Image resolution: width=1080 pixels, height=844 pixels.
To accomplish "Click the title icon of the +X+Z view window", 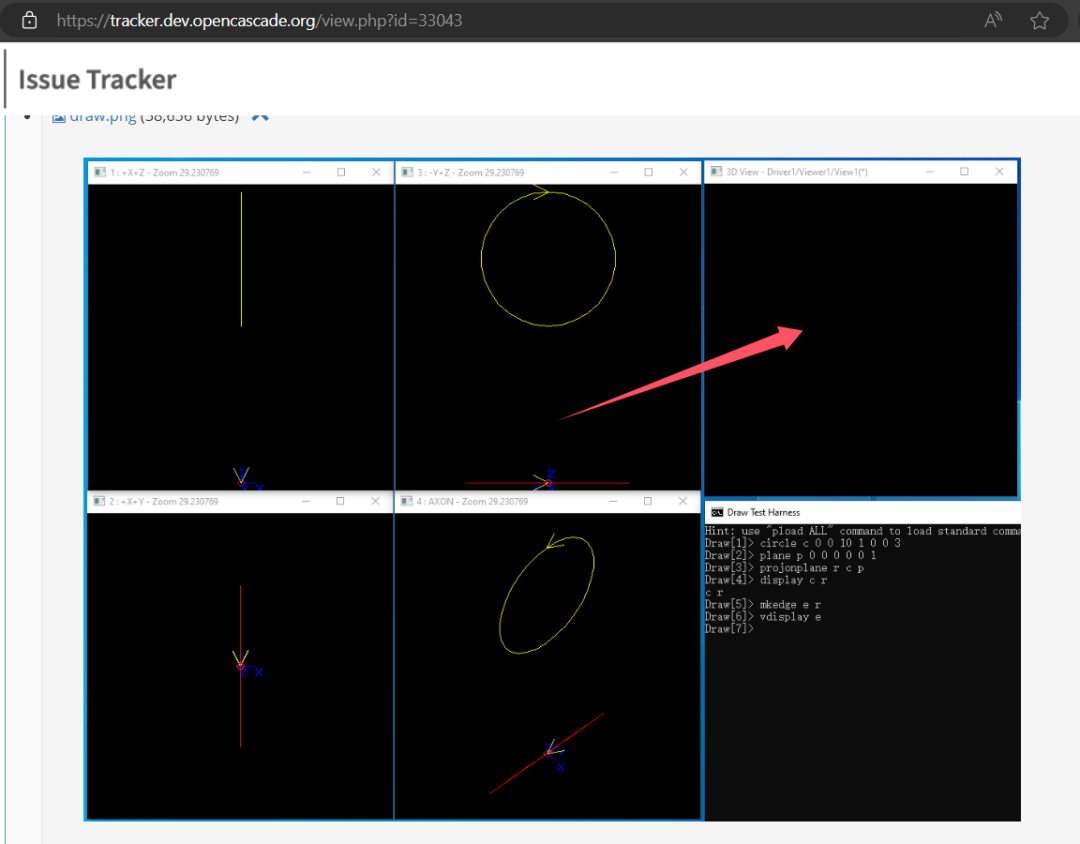I will click(100, 172).
